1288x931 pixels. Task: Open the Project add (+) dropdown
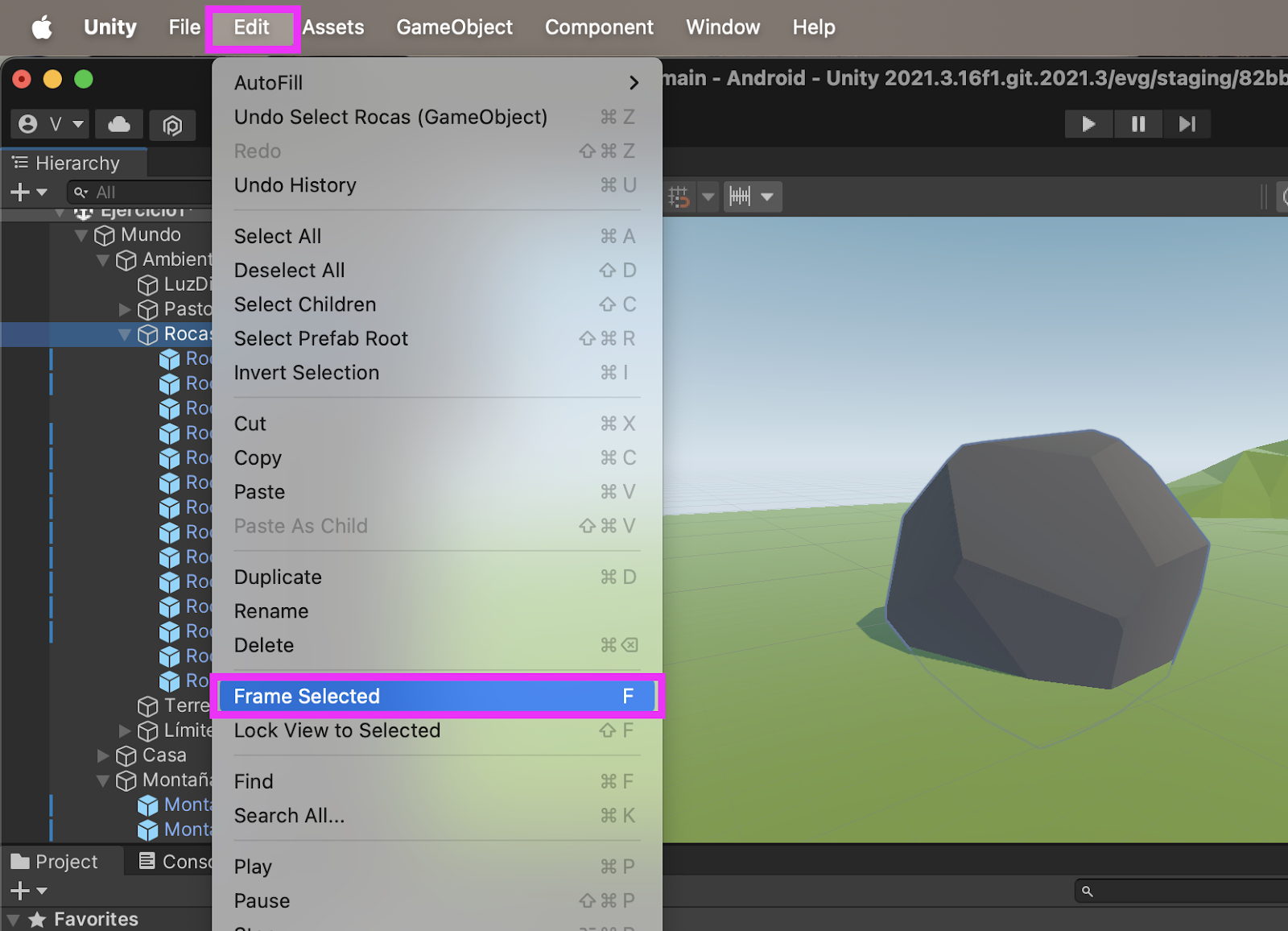(x=28, y=891)
